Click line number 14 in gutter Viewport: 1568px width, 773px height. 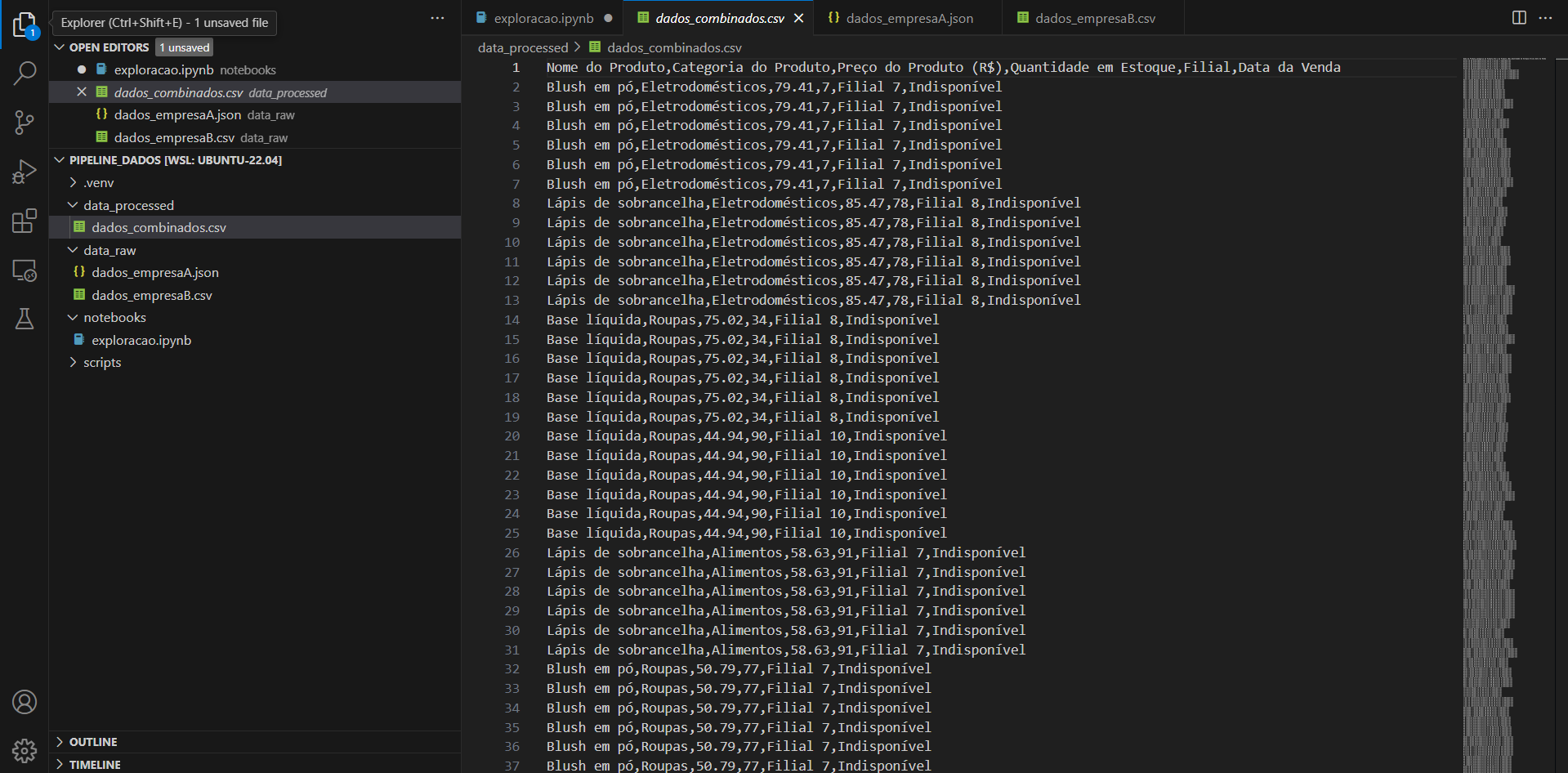pos(512,319)
